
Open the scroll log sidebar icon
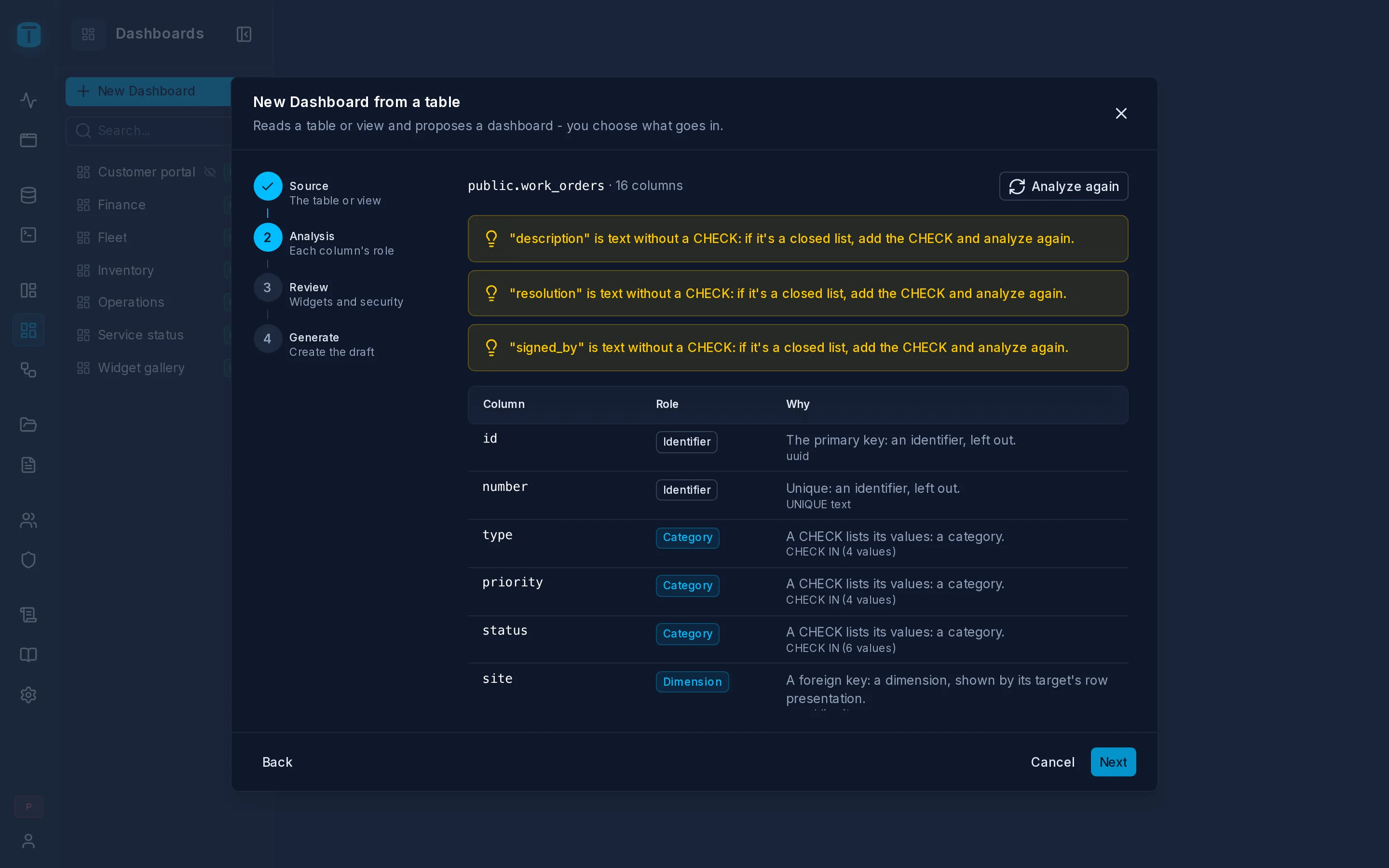[28, 615]
